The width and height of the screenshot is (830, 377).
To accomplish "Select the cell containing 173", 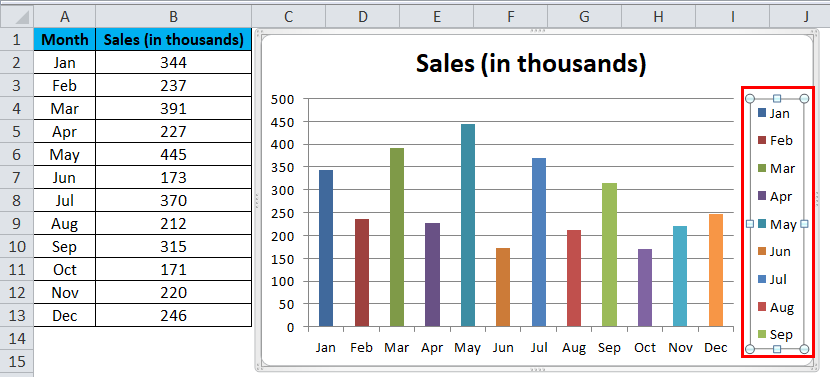I will 174,177.
